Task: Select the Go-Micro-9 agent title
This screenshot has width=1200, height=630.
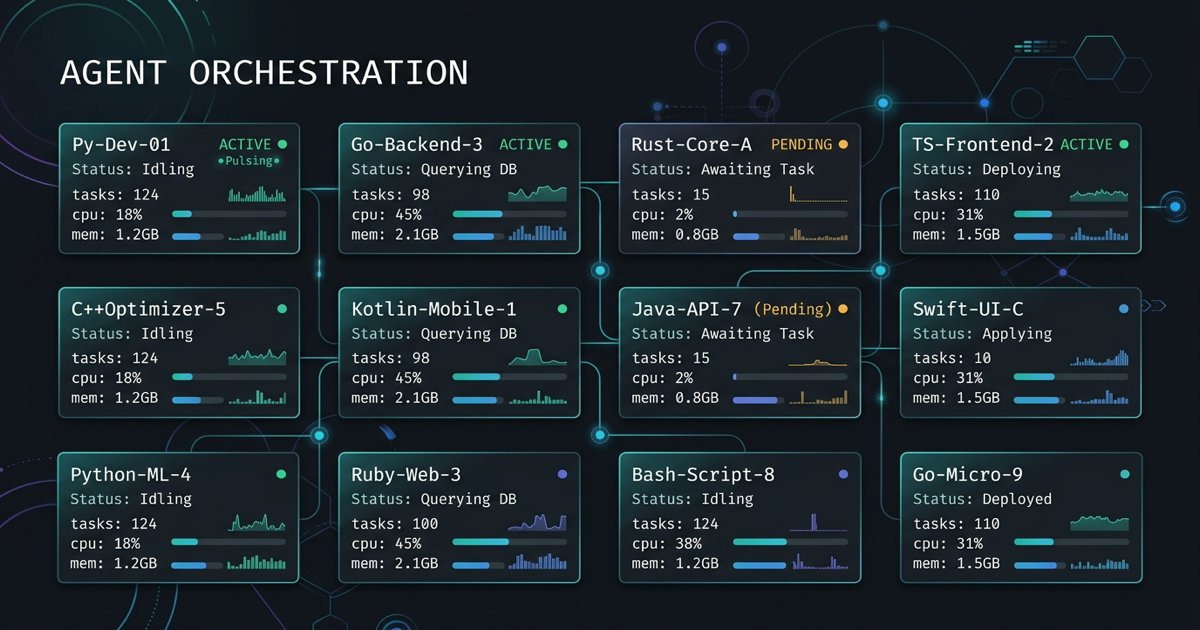Action: point(968,474)
